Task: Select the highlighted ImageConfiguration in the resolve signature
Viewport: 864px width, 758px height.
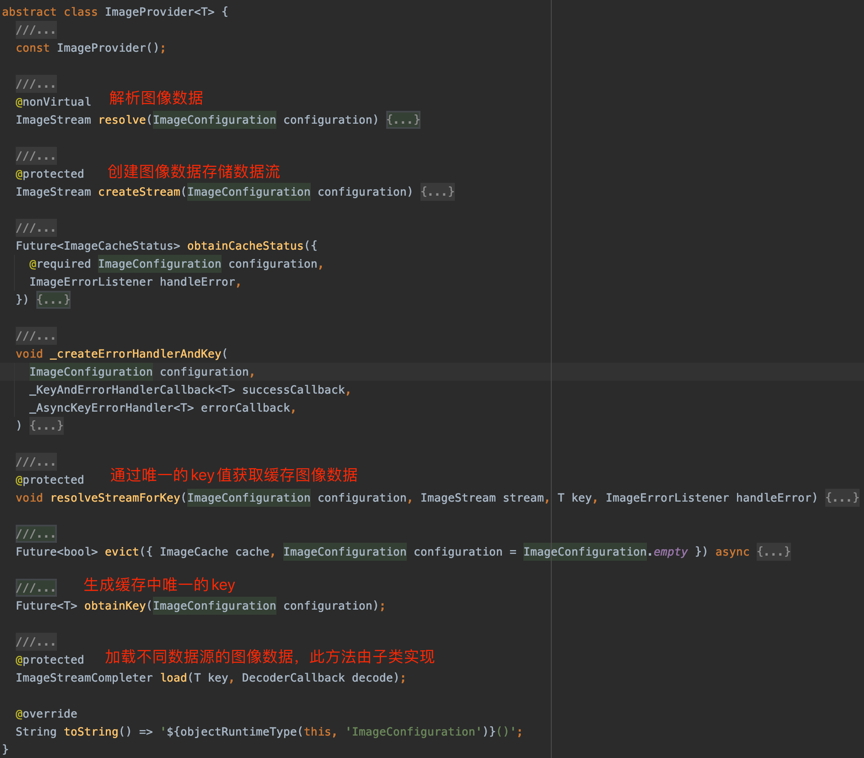Action: (x=214, y=119)
